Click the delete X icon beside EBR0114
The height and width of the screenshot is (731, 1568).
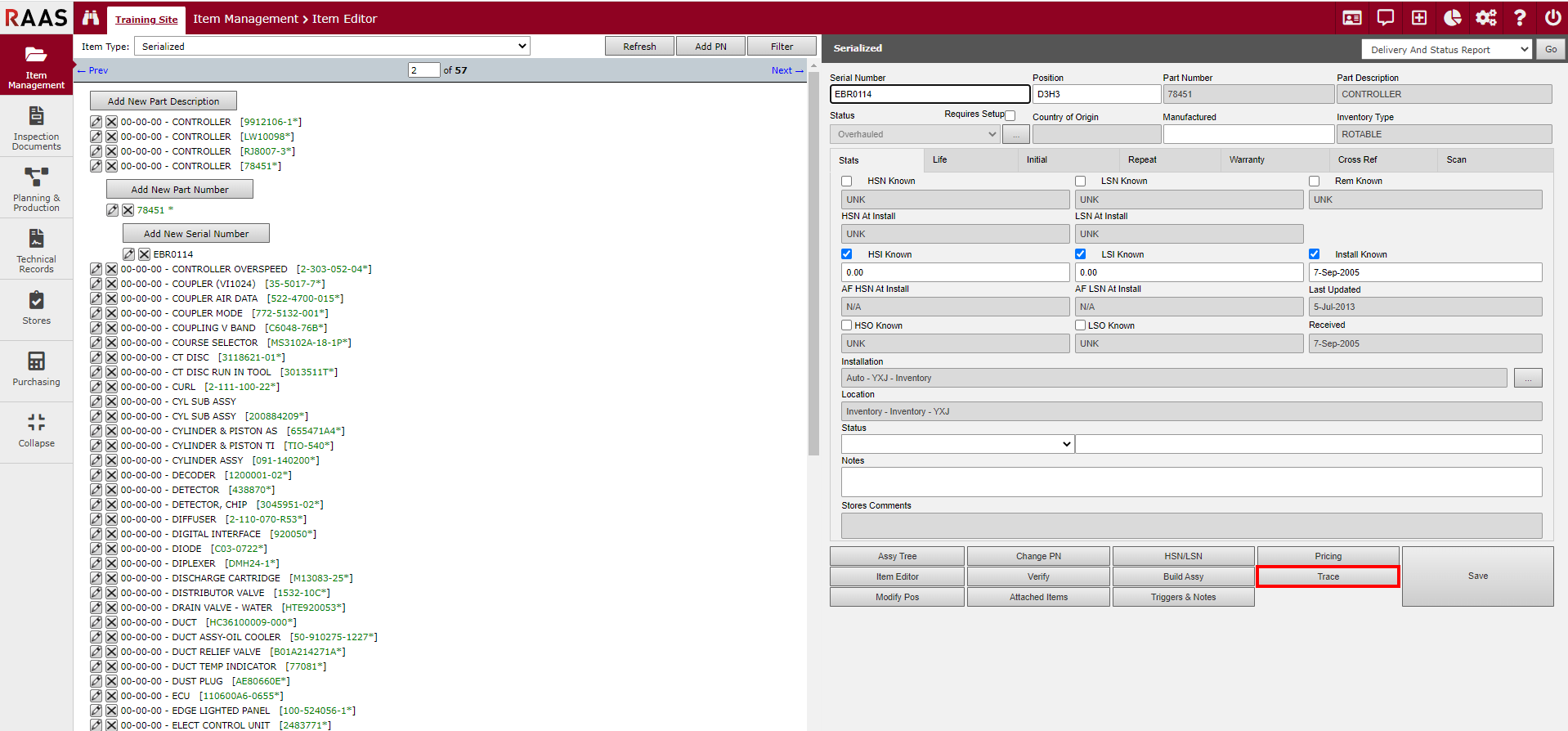(144, 254)
